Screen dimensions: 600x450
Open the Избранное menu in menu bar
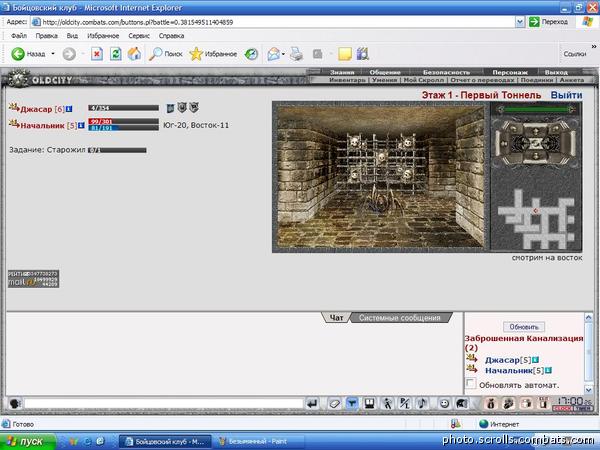103,36
